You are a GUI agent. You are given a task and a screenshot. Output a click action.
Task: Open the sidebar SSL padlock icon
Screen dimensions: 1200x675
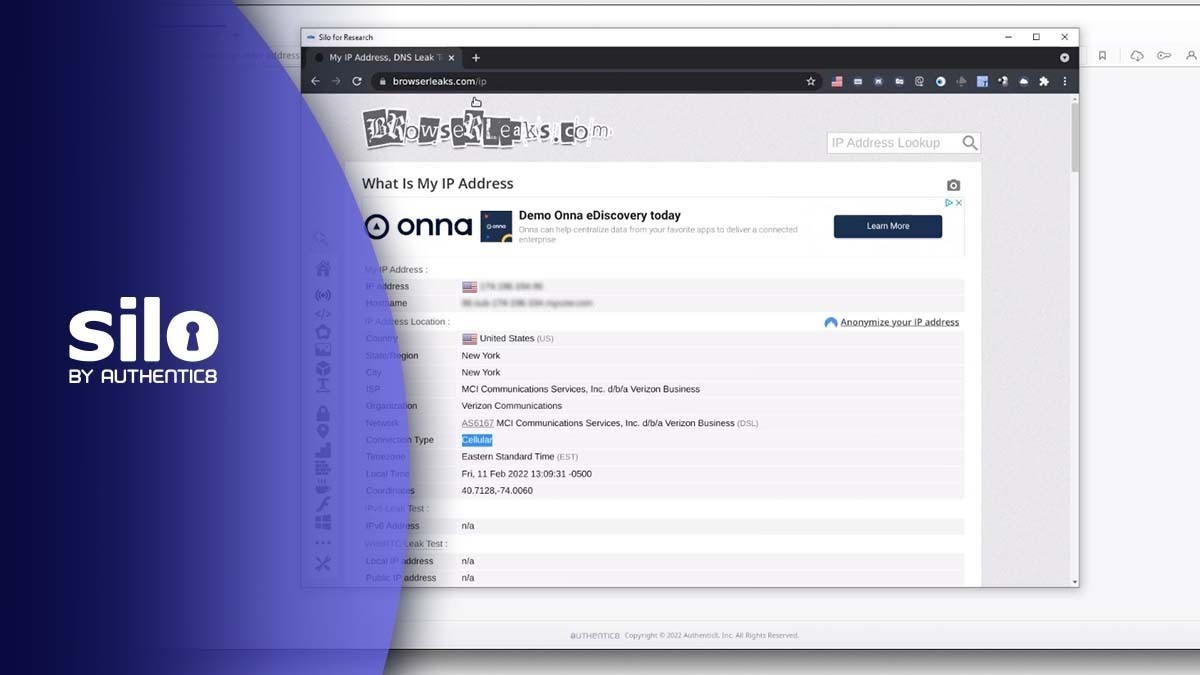click(323, 413)
